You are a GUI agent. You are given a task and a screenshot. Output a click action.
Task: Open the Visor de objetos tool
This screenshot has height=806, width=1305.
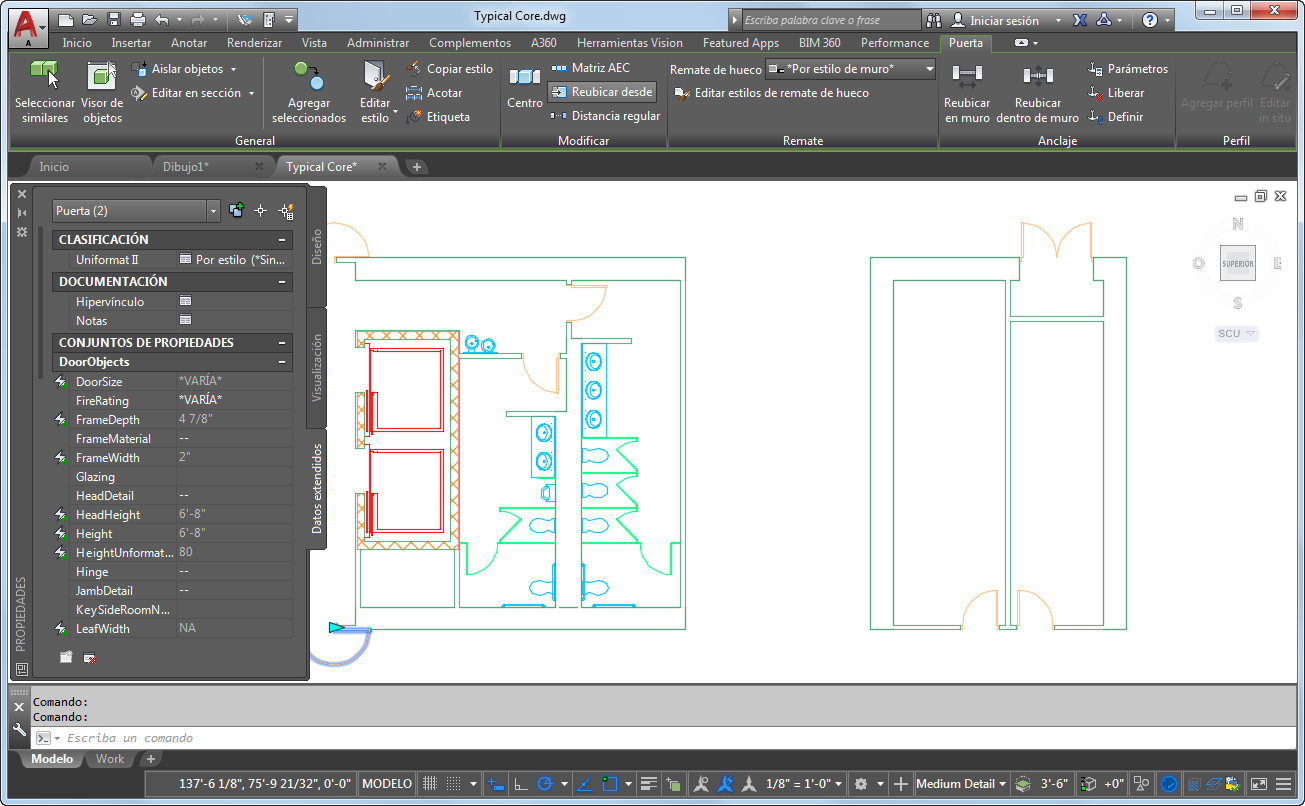(101, 76)
